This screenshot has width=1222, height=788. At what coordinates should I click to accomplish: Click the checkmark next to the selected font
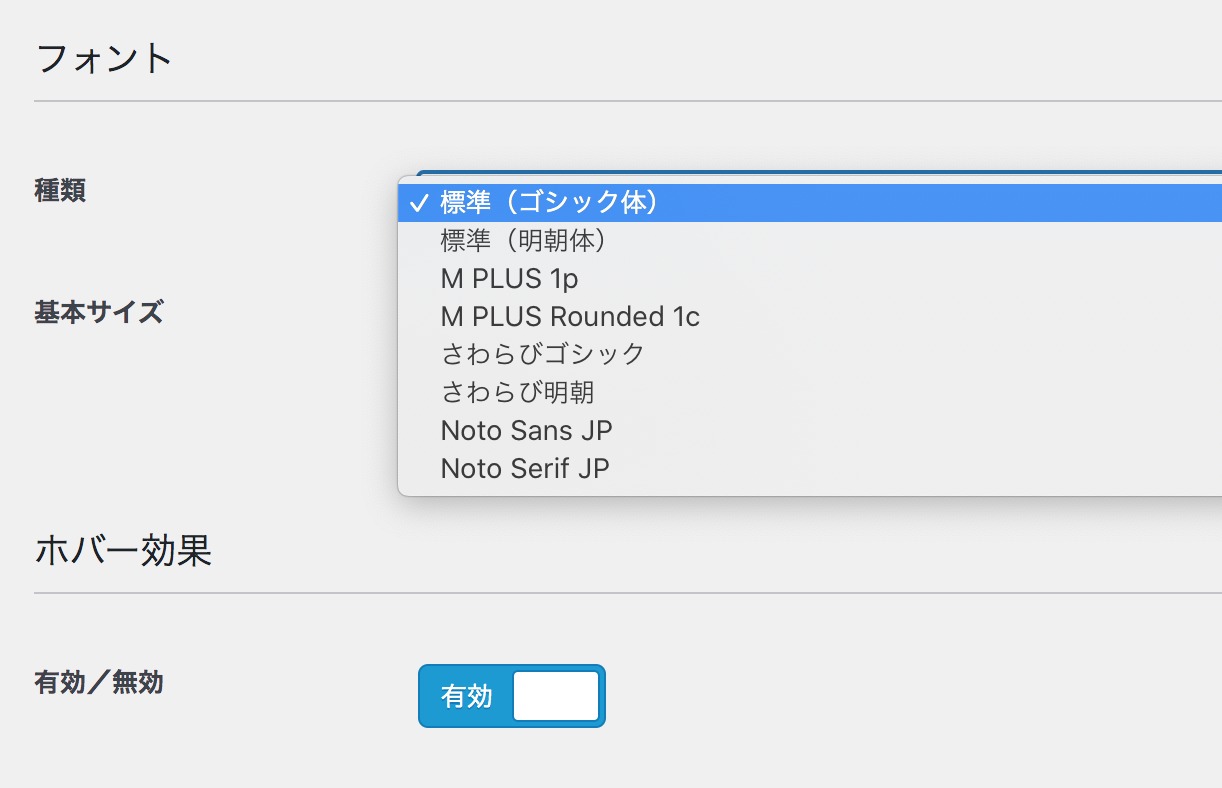tap(419, 202)
